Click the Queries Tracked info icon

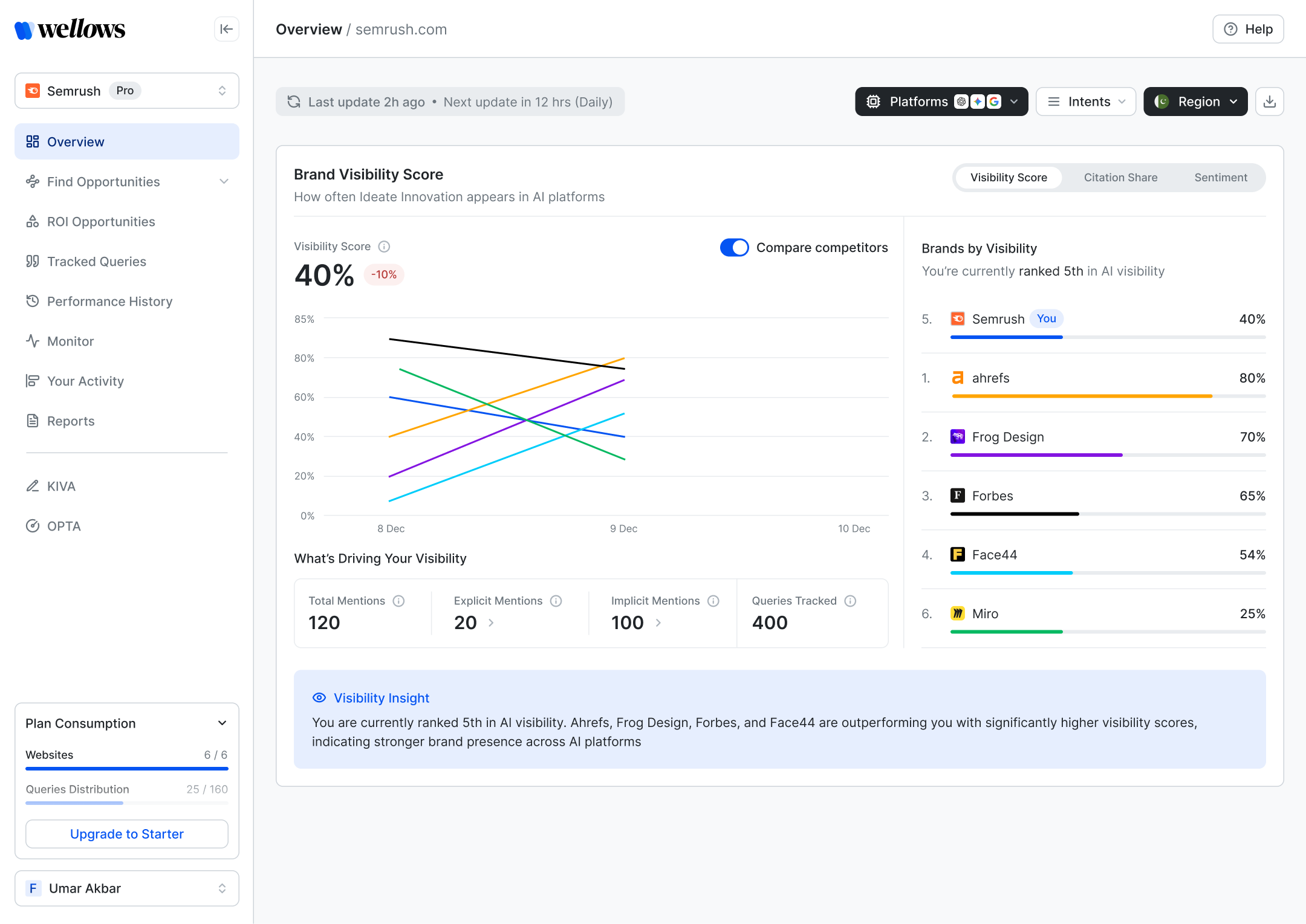(x=850, y=601)
